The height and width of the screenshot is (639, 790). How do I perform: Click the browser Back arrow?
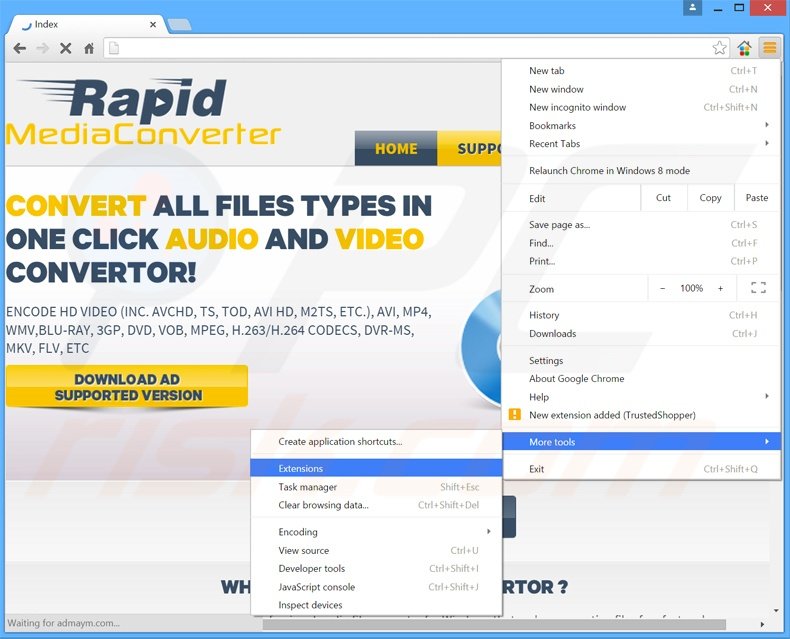[x=20, y=48]
